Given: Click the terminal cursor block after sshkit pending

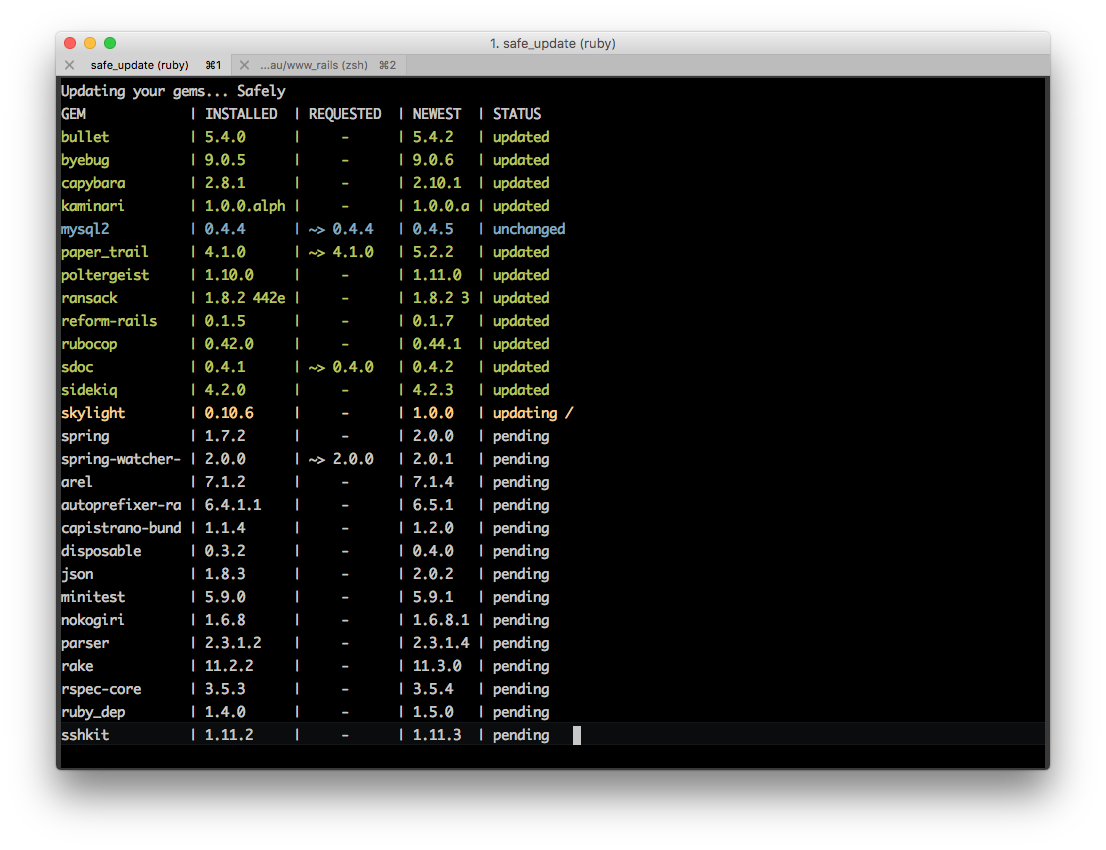Looking at the screenshot, I should [x=576, y=735].
